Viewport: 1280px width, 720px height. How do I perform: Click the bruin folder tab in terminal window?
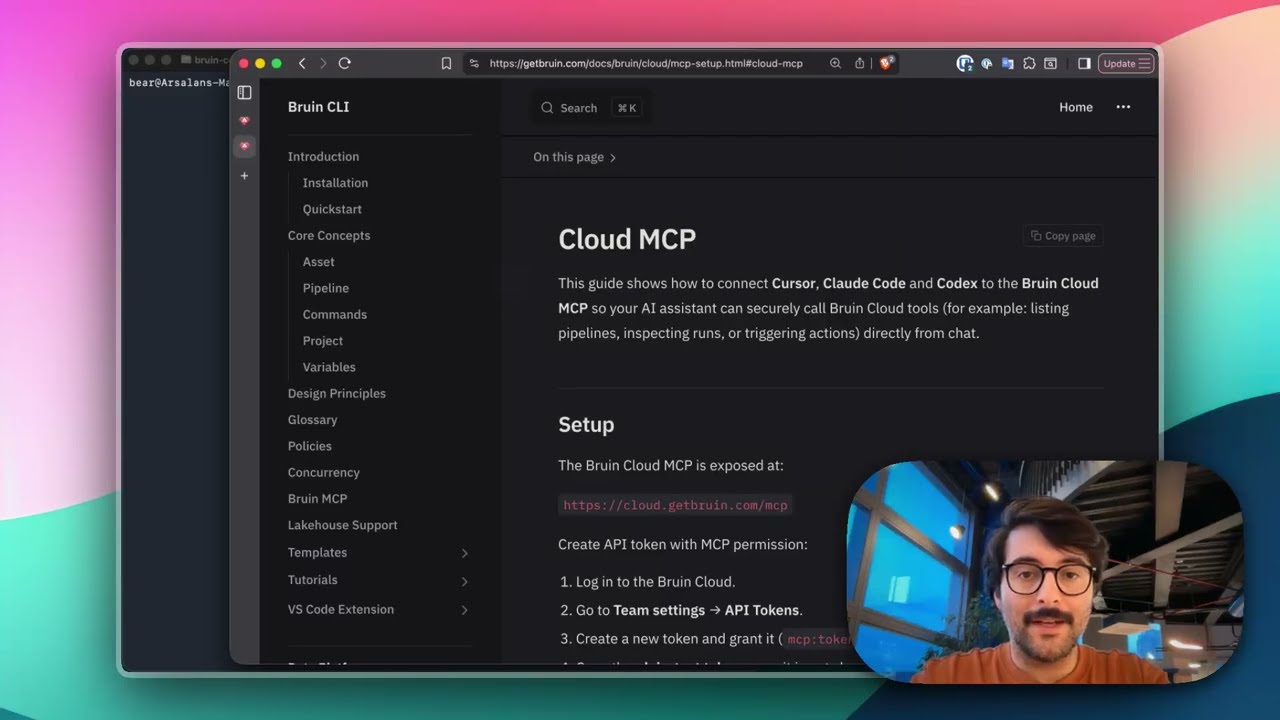click(x=204, y=60)
